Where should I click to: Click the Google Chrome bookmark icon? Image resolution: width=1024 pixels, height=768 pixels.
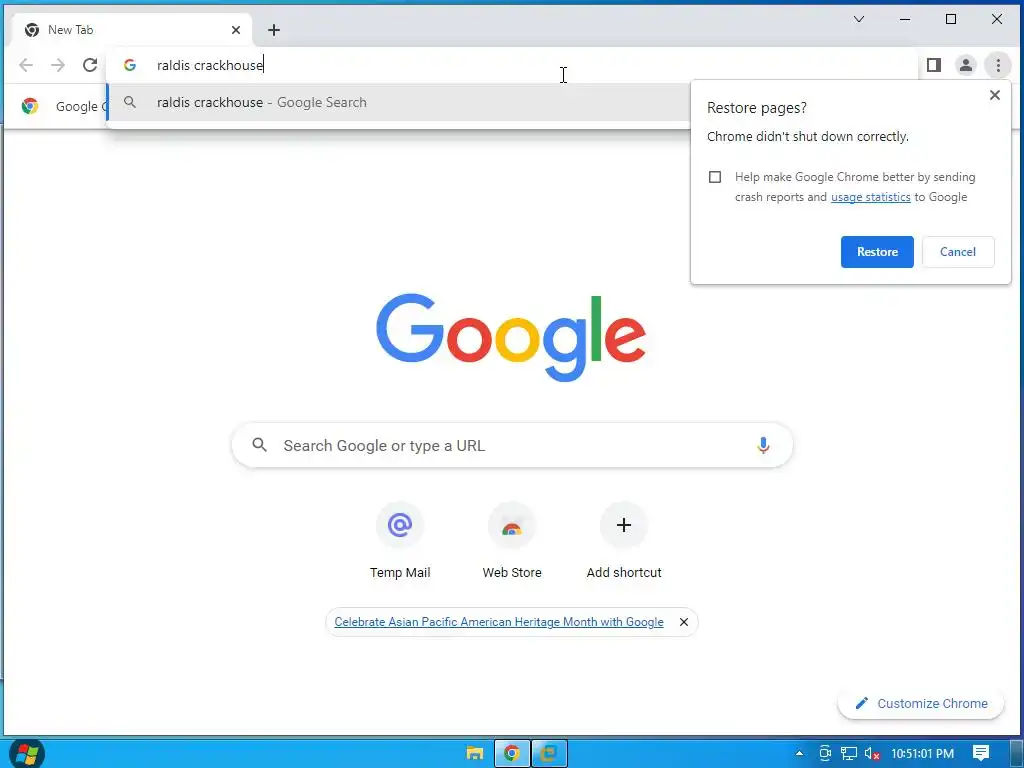point(29,106)
